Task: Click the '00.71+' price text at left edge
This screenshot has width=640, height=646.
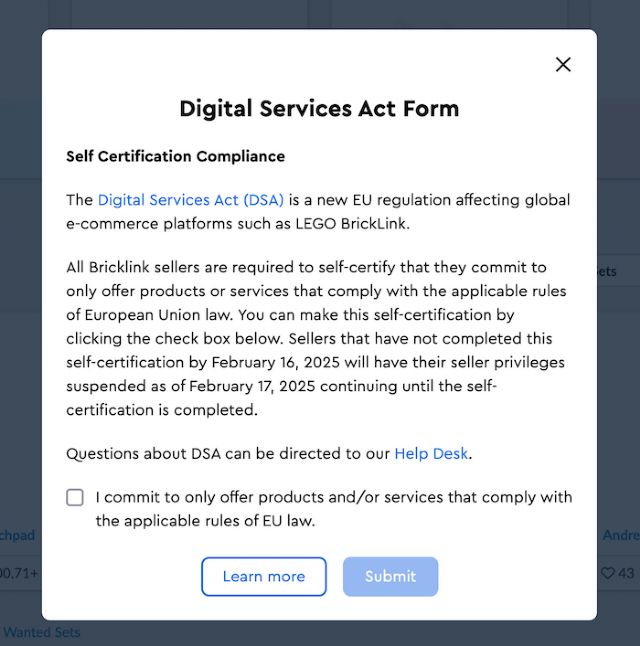Action: click(x=19, y=573)
